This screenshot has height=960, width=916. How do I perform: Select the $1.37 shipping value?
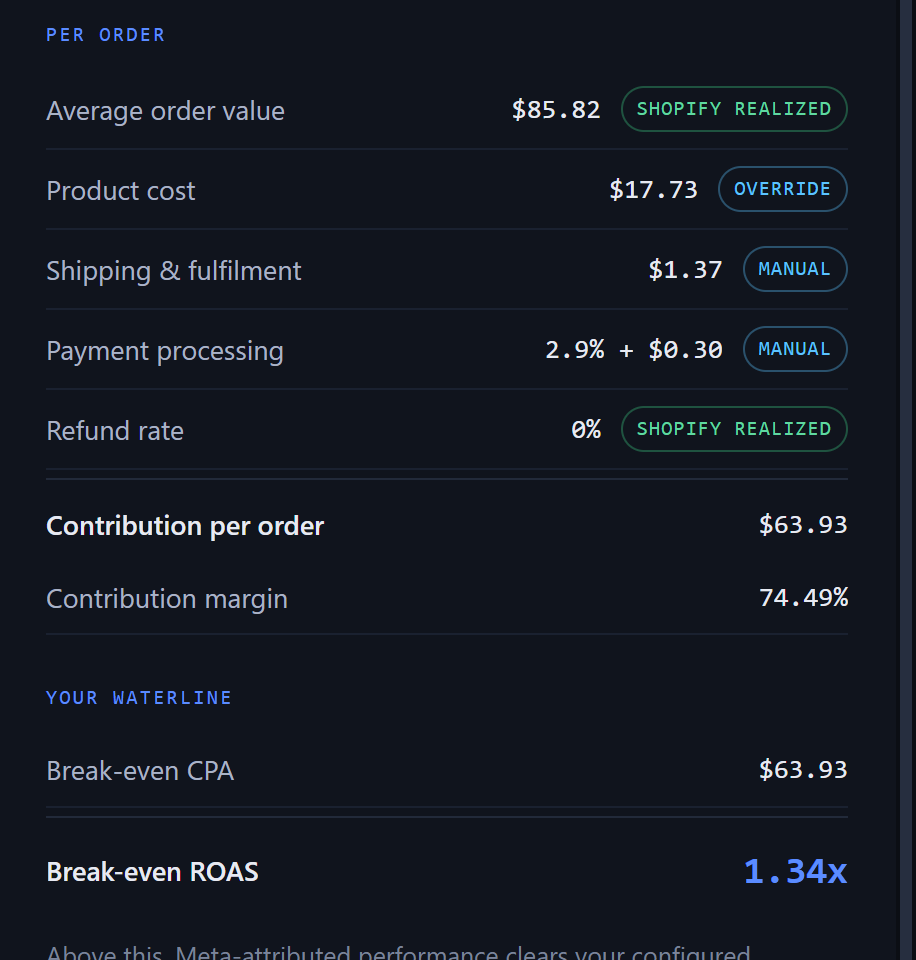coord(685,270)
